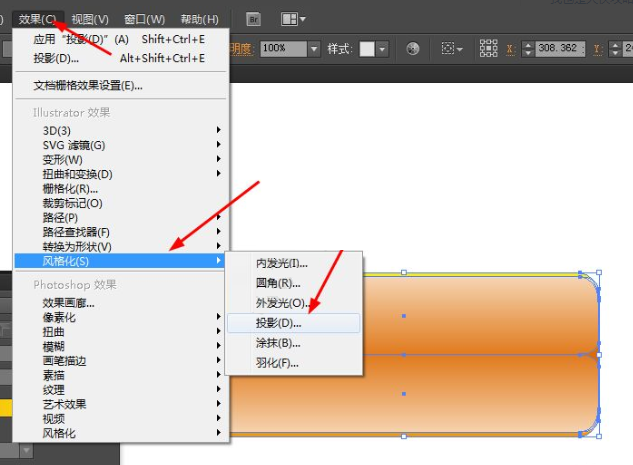Expand the 像素化 submenu

[x=121, y=317]
